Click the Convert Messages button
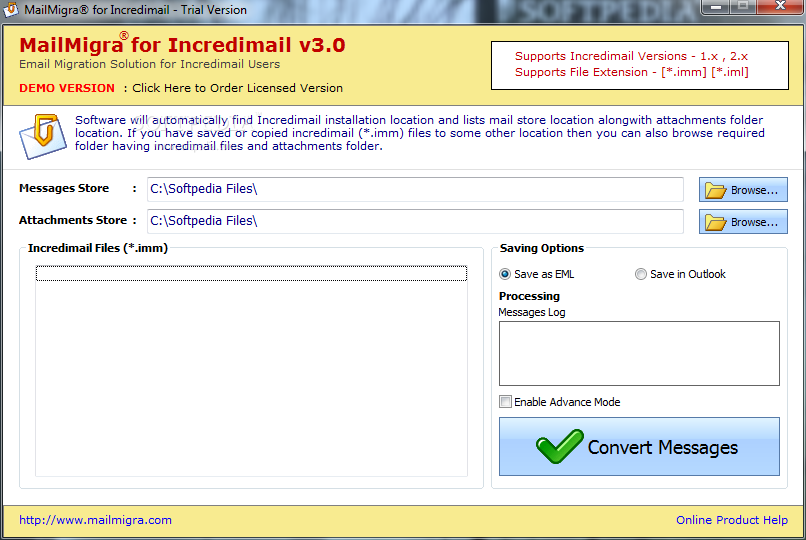This screenshot has height=540, width=806. click(639, 446)
